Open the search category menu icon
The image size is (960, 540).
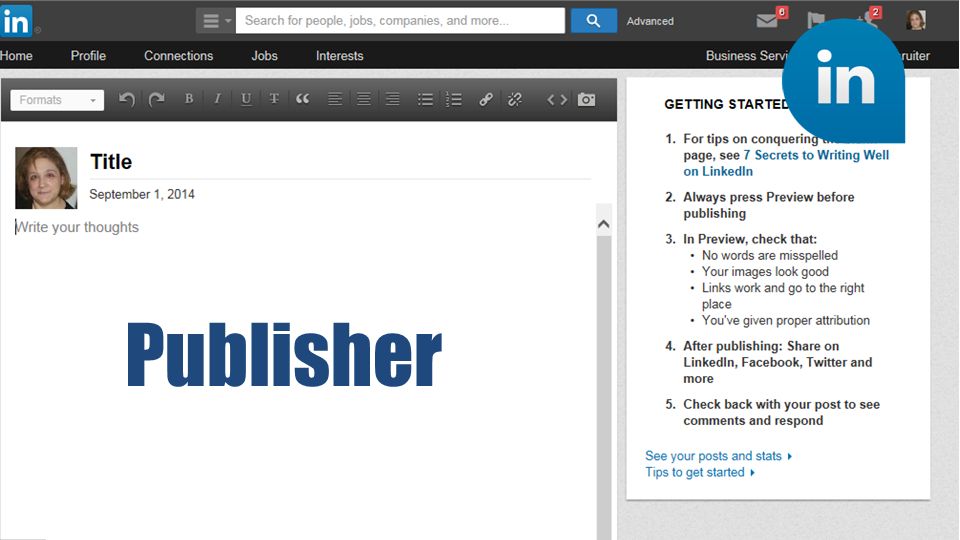point(216,21)
